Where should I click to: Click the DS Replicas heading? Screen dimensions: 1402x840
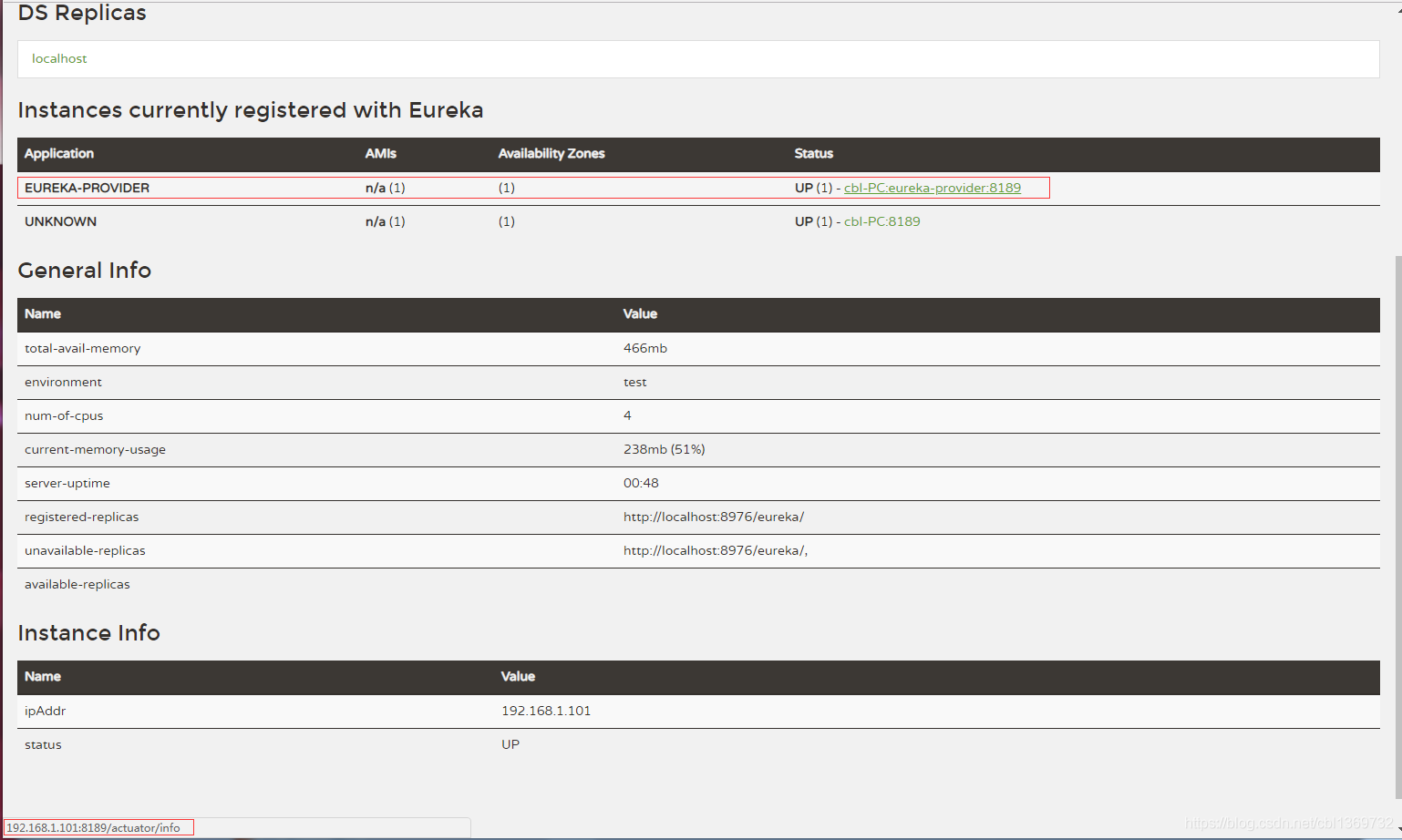(x=82, y=14)
